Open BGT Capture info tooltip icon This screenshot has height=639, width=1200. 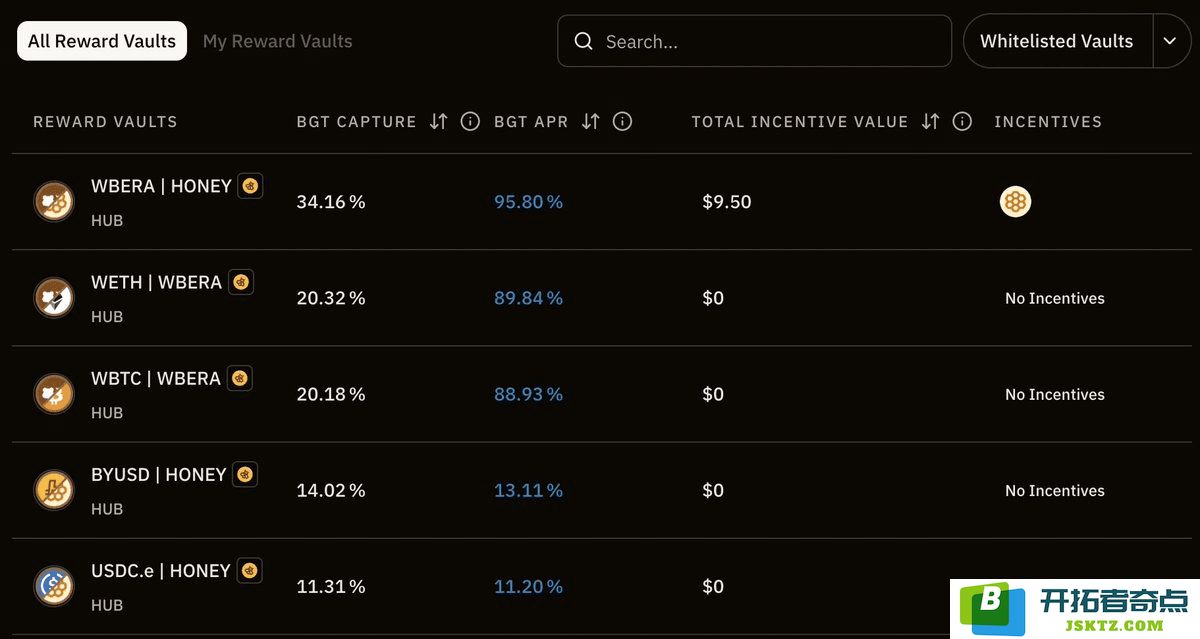click(x=470, y=121)
